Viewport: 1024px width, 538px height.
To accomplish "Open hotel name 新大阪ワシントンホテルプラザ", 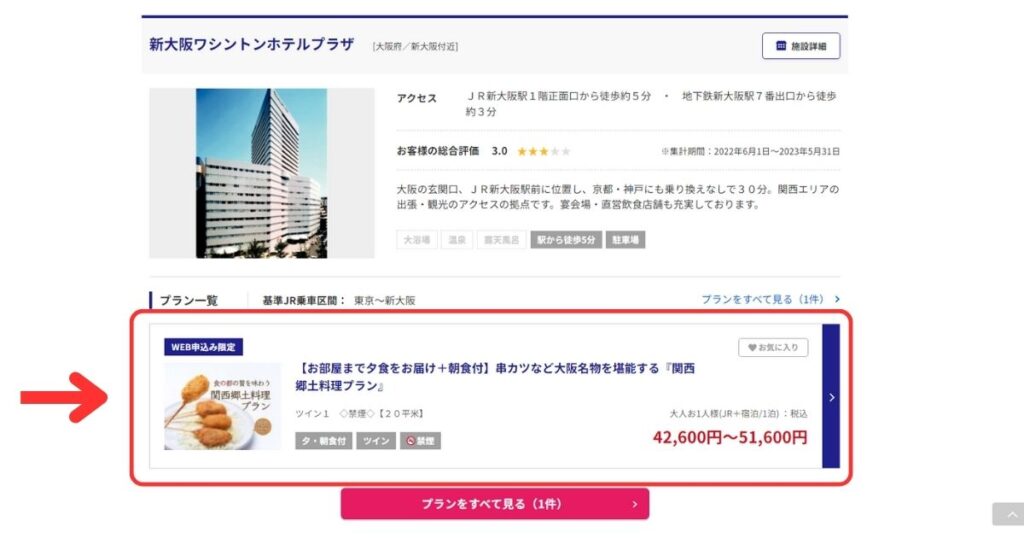I will click(x=251, y=44).
